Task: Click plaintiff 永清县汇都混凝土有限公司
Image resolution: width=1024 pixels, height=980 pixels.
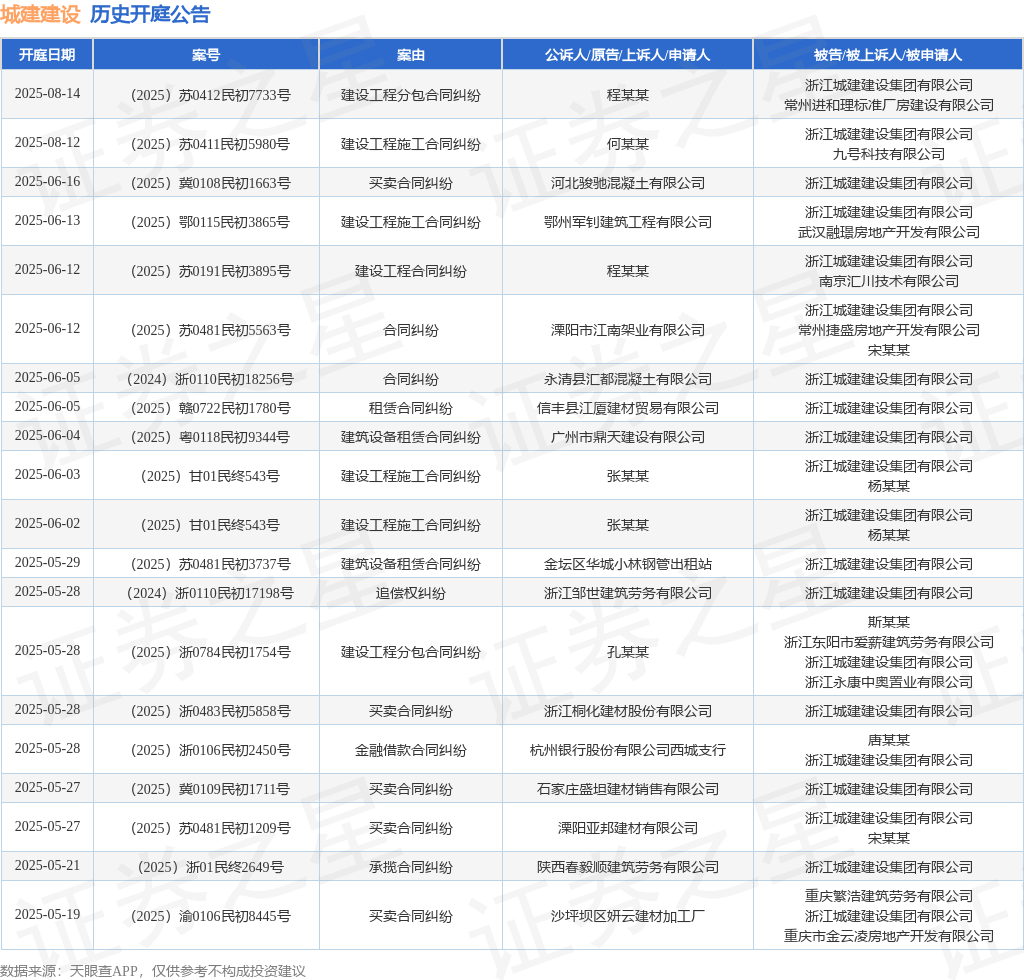Action: point(628,379)
